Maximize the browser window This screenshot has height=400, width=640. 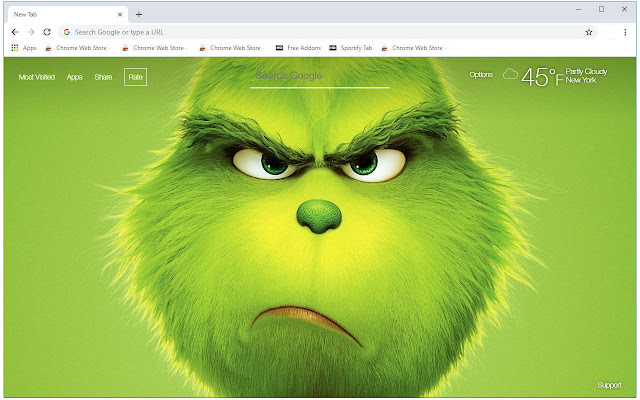(x=601, y=9)
